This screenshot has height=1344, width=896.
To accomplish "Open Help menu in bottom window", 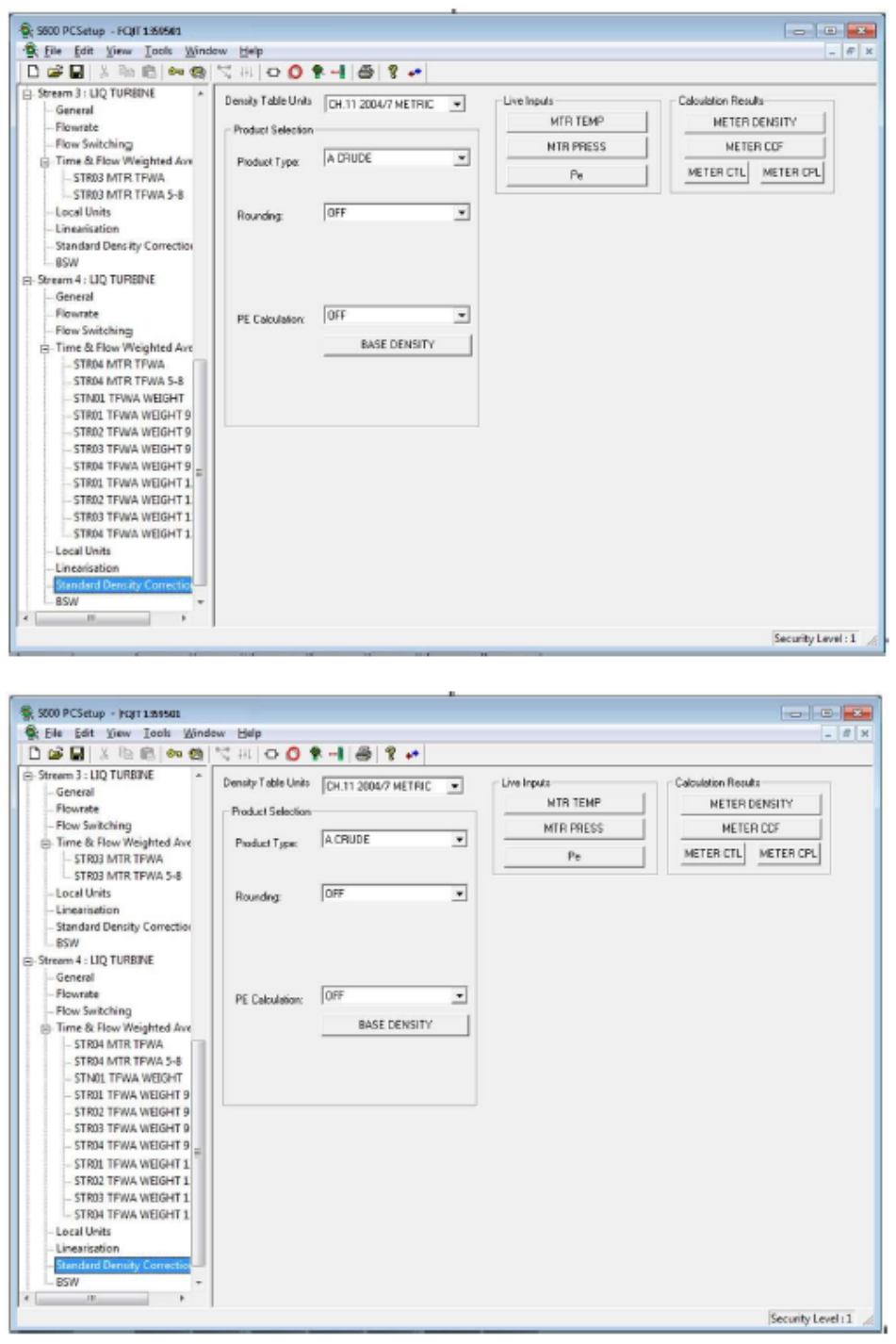I will click(x=249, y=732).
